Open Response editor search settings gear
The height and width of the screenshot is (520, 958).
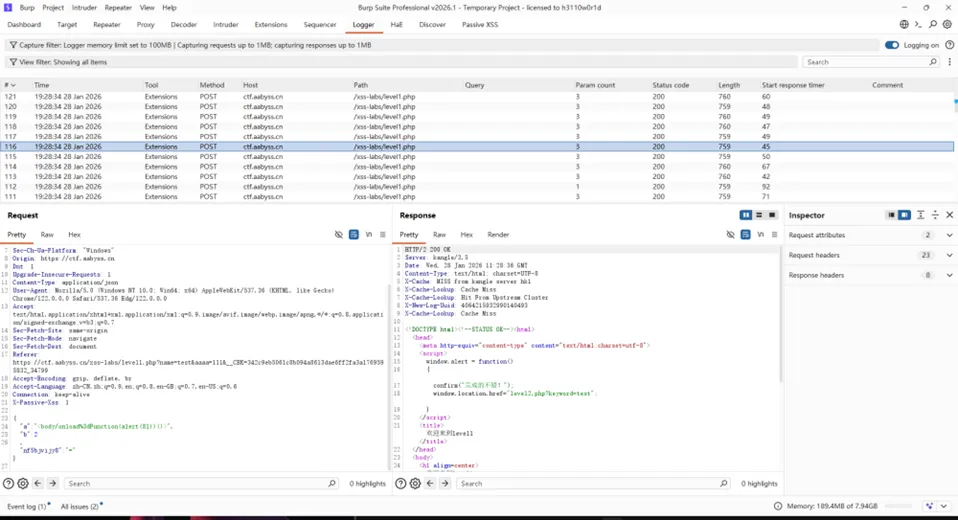pyautogui.click(x=415, y=483)
